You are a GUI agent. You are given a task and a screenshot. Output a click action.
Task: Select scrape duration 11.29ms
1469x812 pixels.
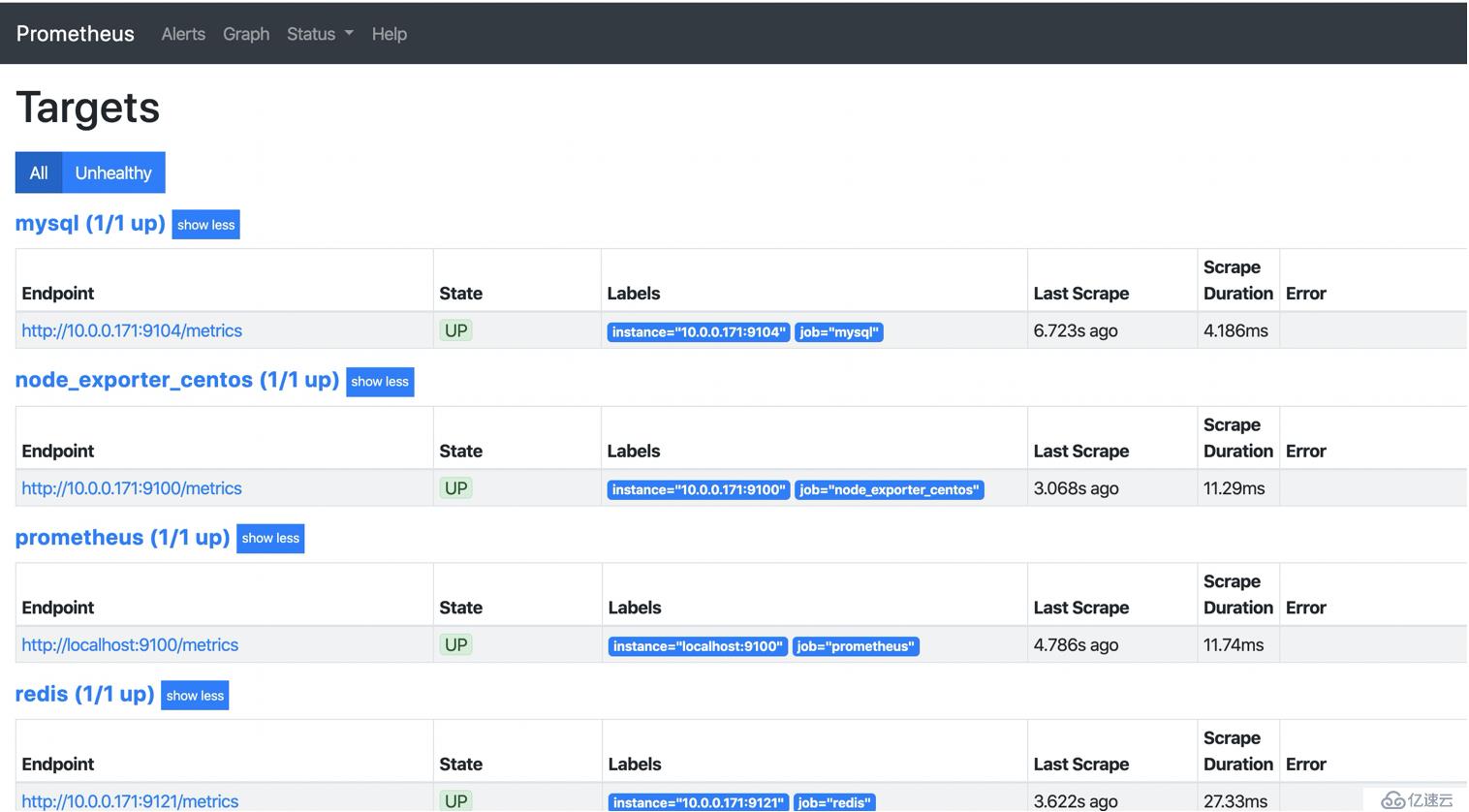pos(1234,488)
